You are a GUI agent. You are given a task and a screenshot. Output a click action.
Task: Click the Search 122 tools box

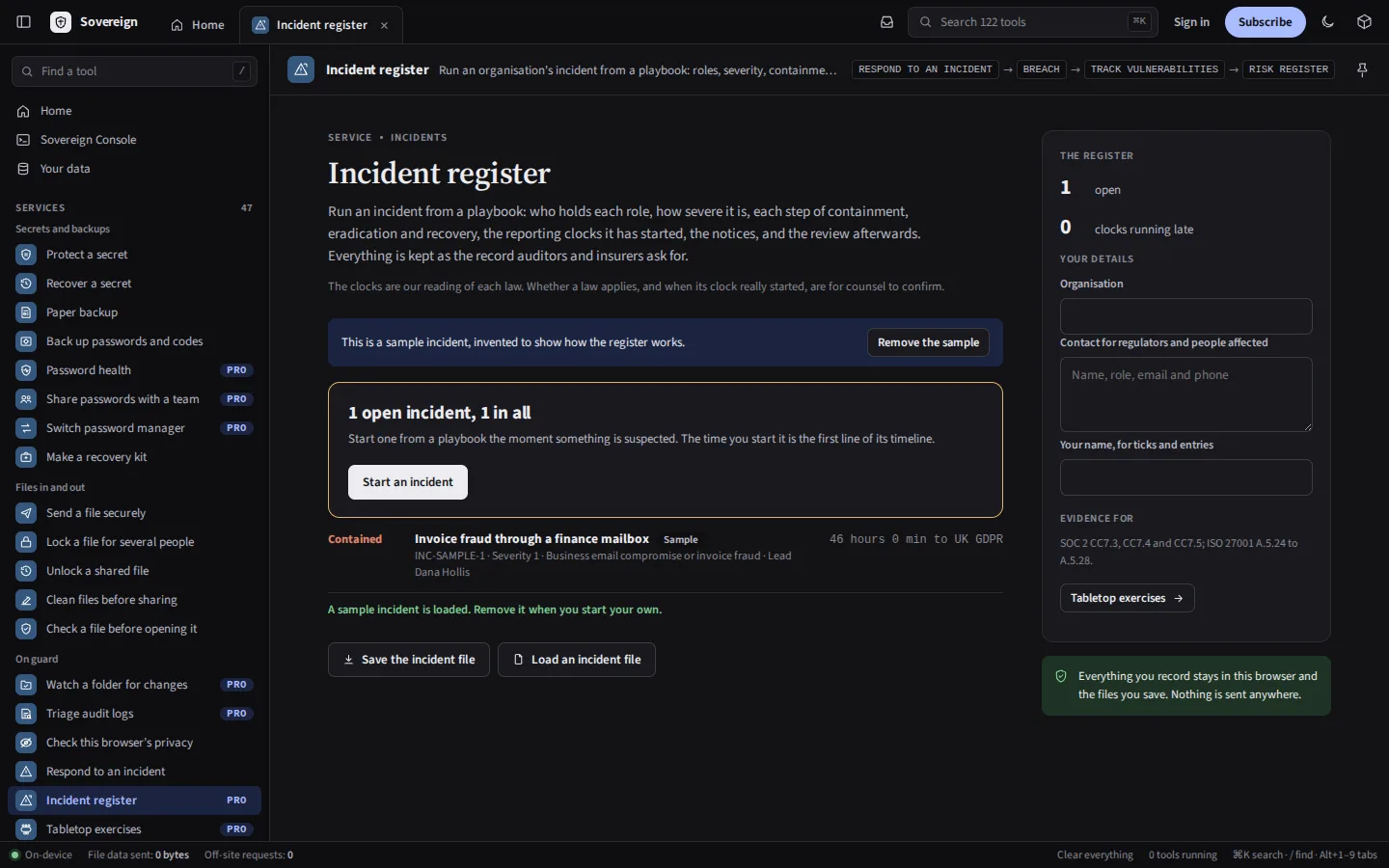pyautogui.click(x=1032, y=22)
